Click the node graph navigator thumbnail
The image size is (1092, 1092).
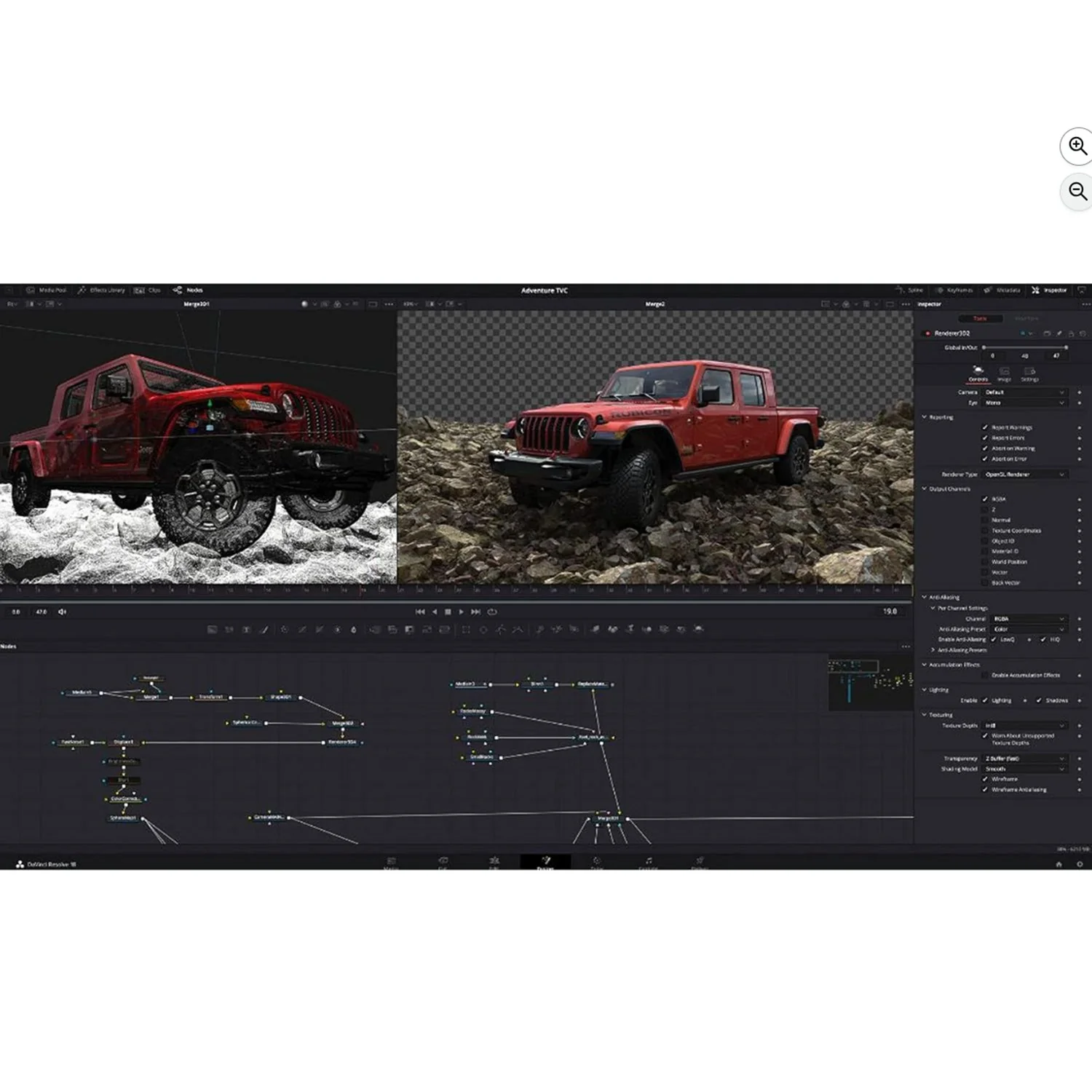pyautogui.click(x=870, y=684)
